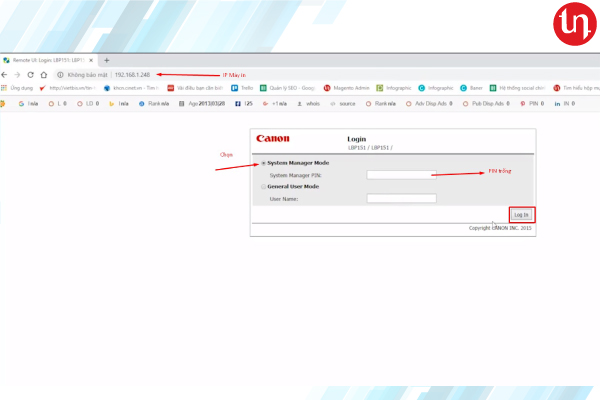The image size is (600, 400).
Task: Click the Age 2013|03|28 toolbar item
Action: [202, 104]
